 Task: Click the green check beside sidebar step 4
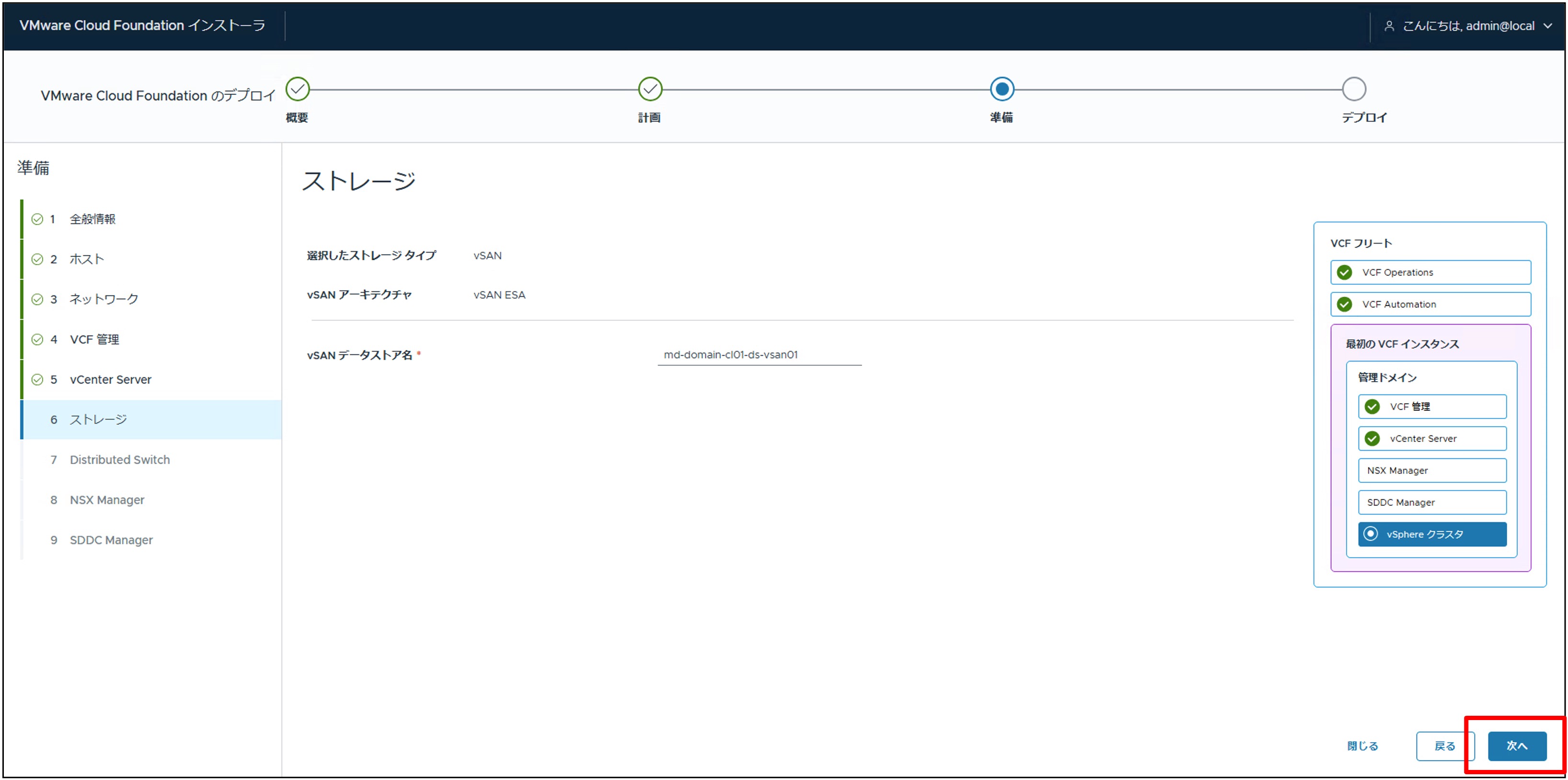pyautogui.click(x=37, y=340)
